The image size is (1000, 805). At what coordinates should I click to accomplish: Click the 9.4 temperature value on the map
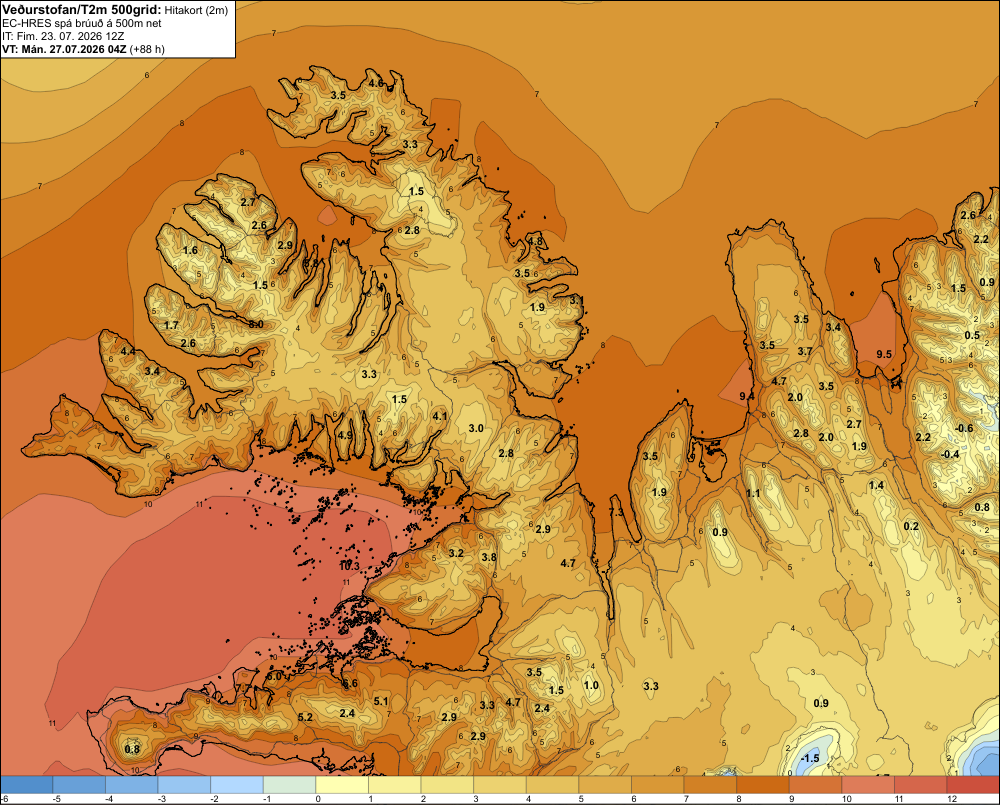tap(747, 397)
